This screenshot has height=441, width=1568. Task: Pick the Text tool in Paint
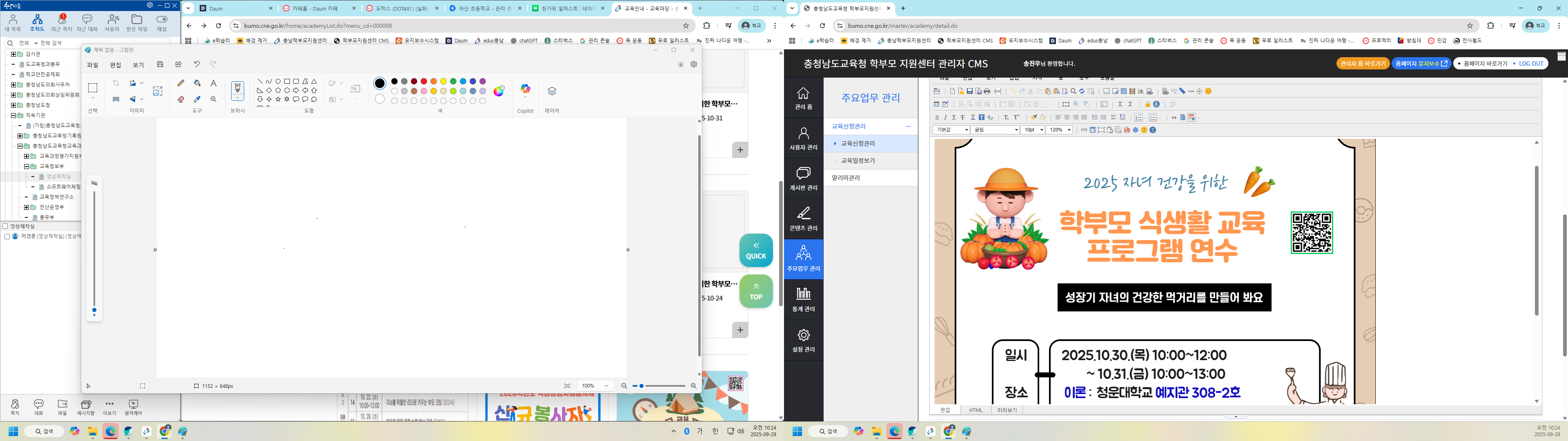214,83
